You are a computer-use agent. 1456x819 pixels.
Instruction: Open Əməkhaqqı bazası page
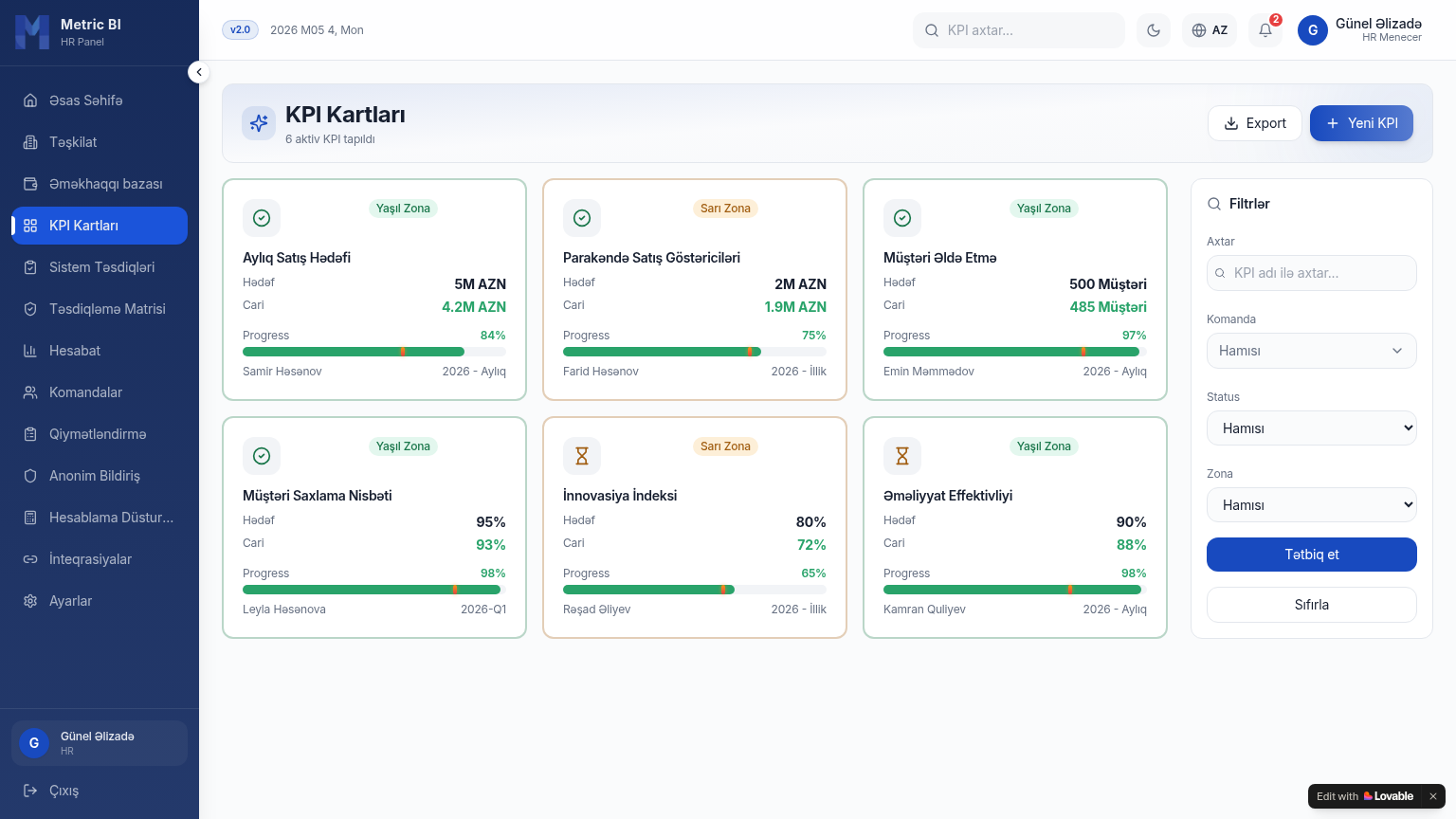click(100, 184)
